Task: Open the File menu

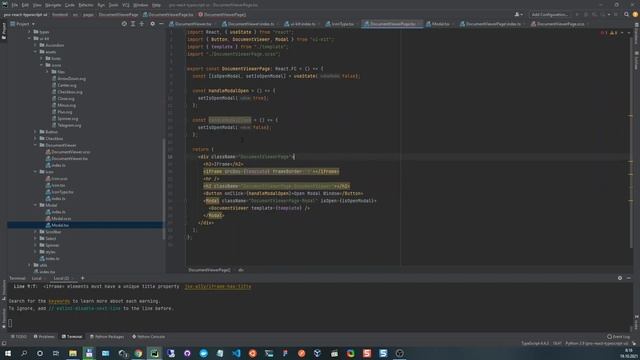Action: click(15, 5)
